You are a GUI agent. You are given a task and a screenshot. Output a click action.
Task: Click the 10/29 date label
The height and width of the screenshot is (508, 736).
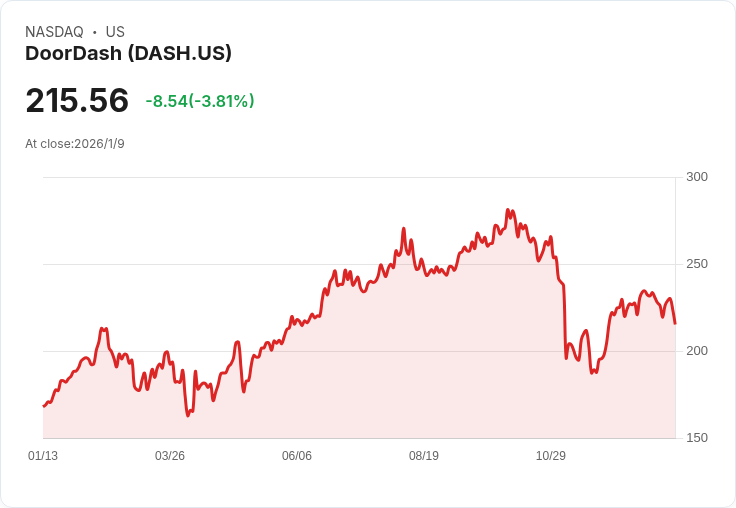click(551, 456)
